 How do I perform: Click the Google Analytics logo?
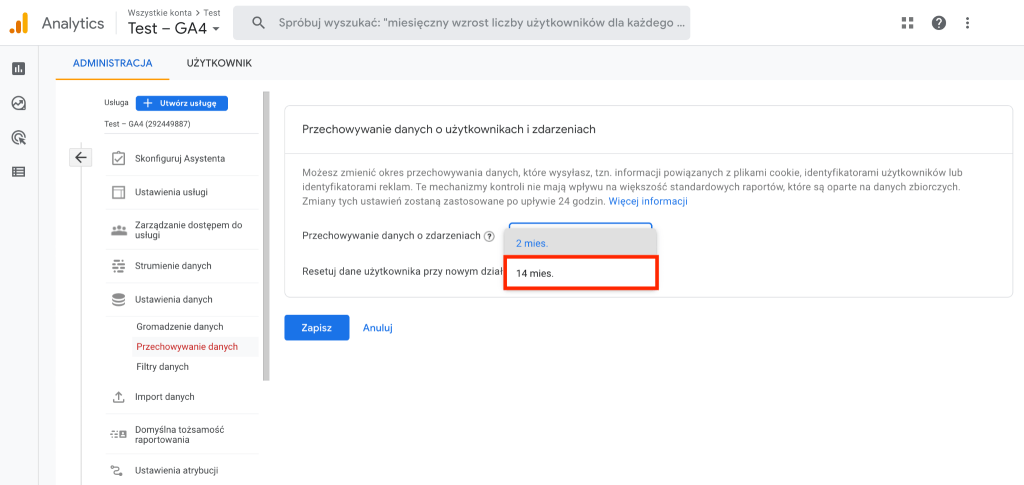tap(19, 23)
